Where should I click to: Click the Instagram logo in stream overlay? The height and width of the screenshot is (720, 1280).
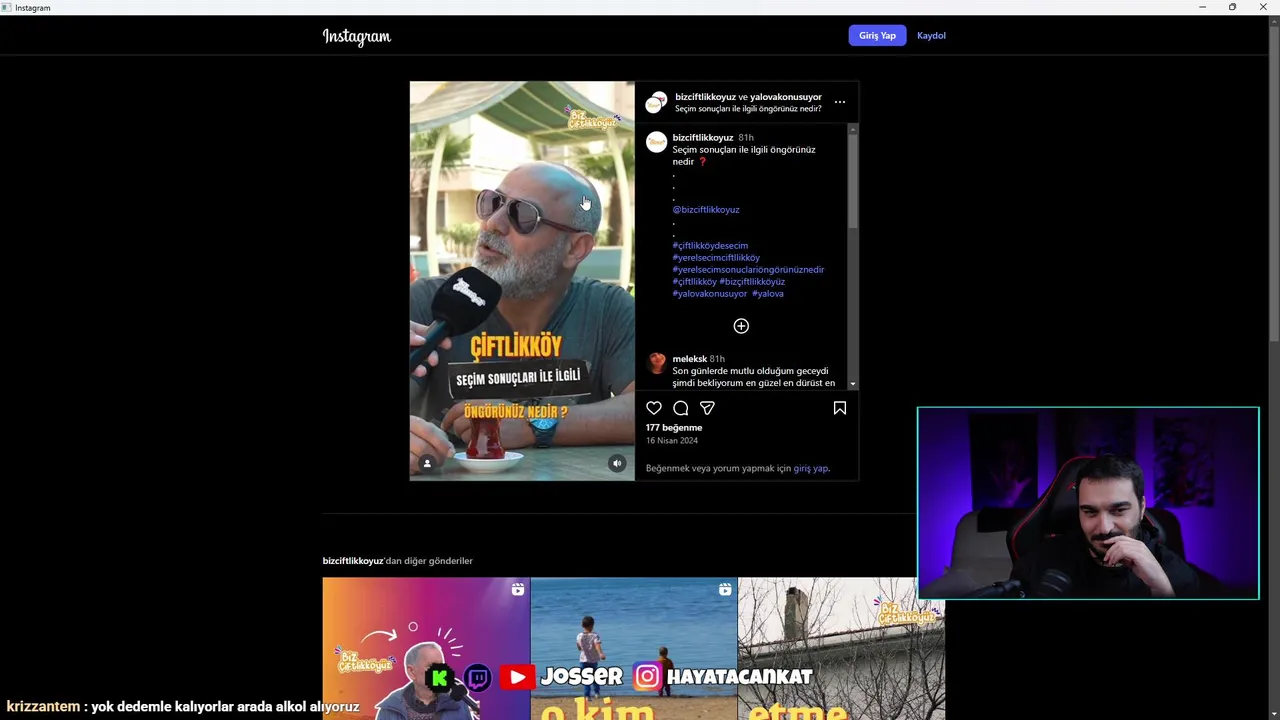(x=647, y=677)
